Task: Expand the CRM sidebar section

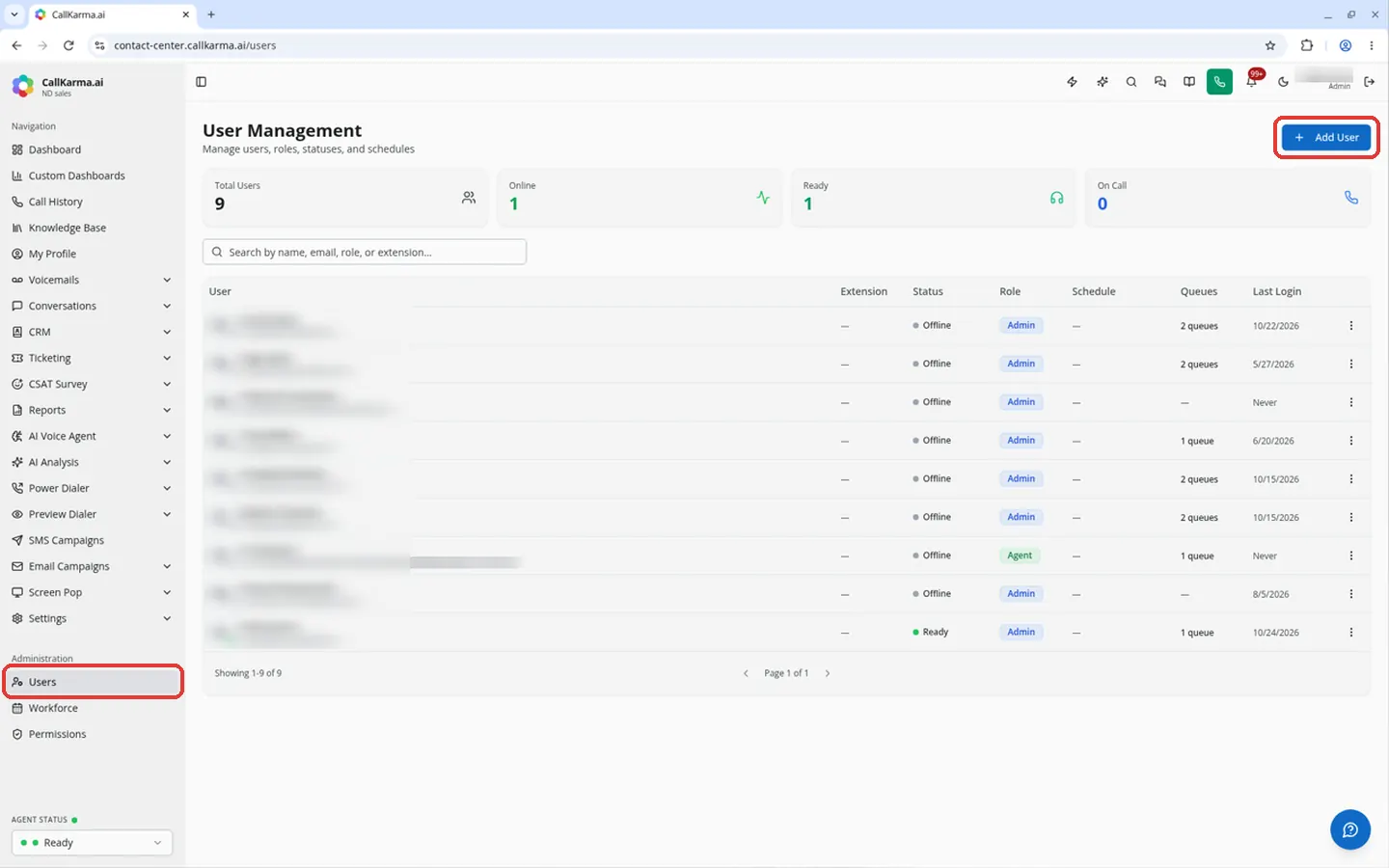Action: coord(92,332)
